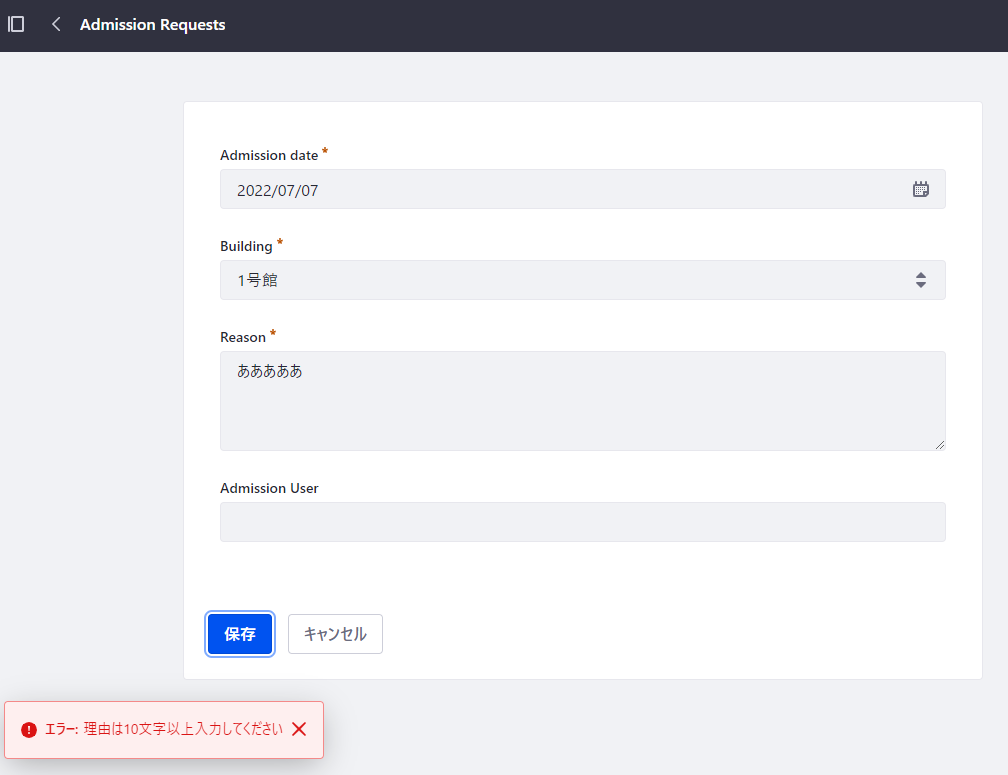Click the Admission User label
This screenshot has height=775, width=1008.
point(269,488)
